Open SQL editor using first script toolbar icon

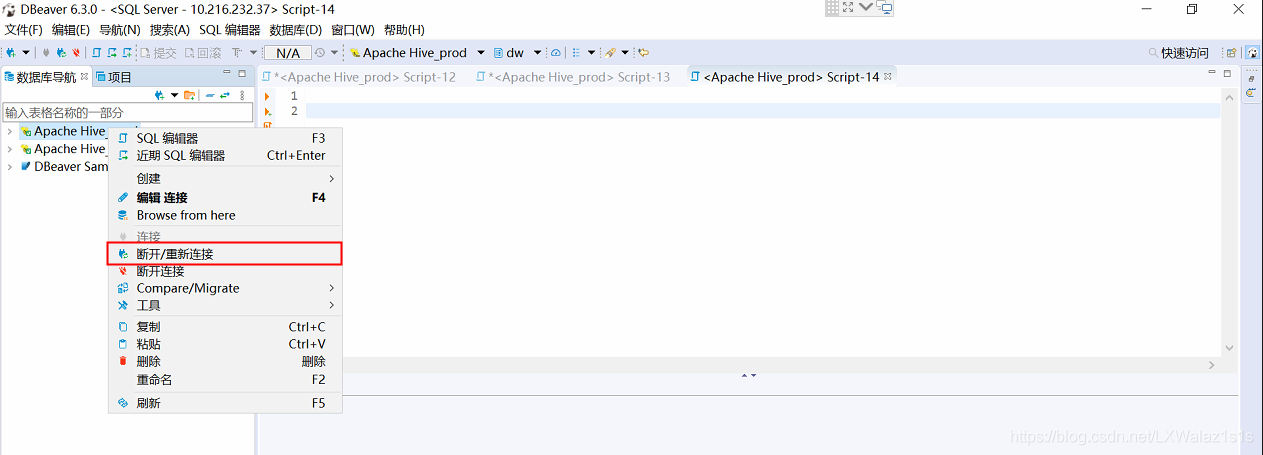click(x=97, y=52)
